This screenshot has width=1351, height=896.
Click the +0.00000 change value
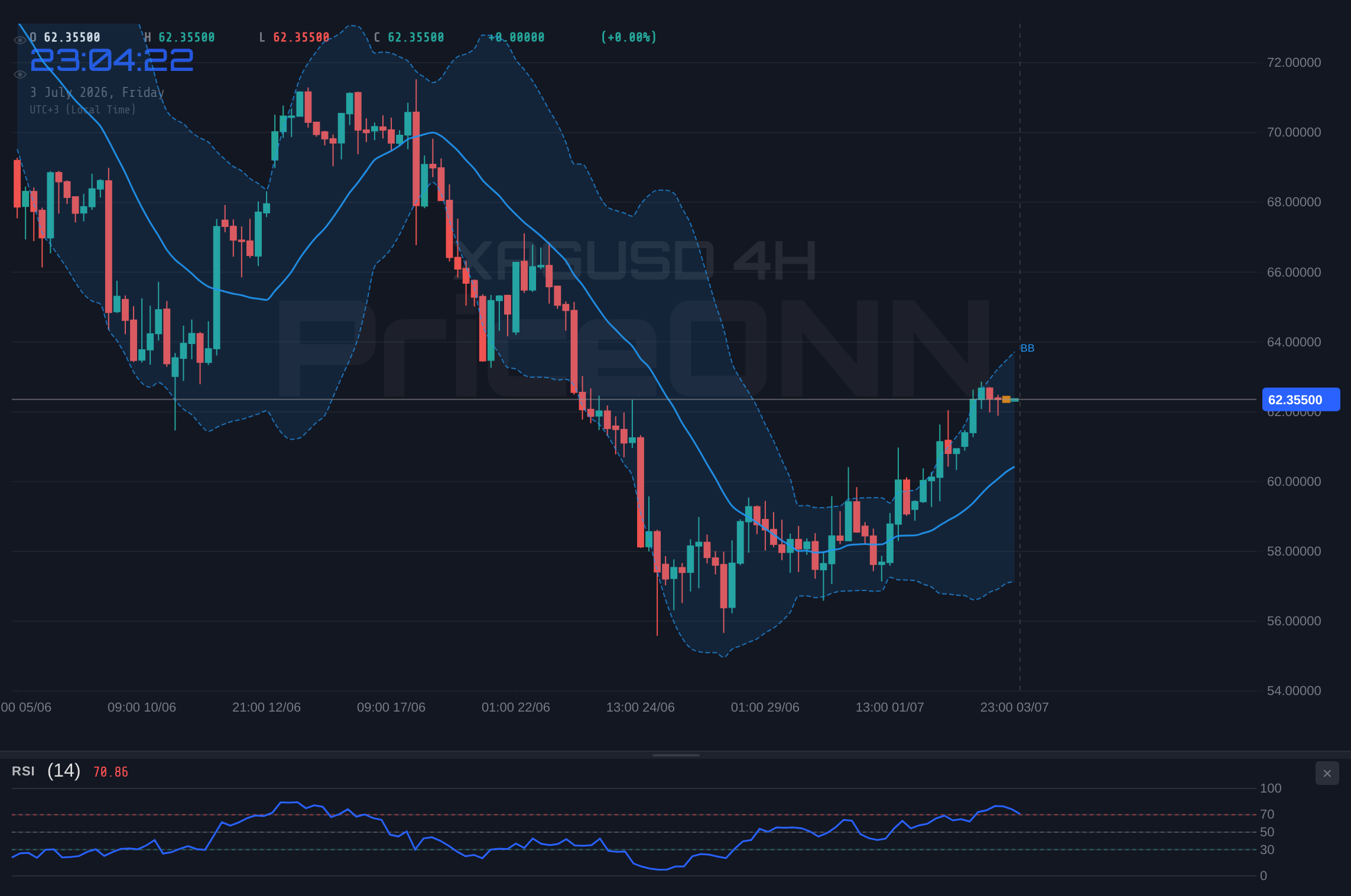(x=517, y=37)
